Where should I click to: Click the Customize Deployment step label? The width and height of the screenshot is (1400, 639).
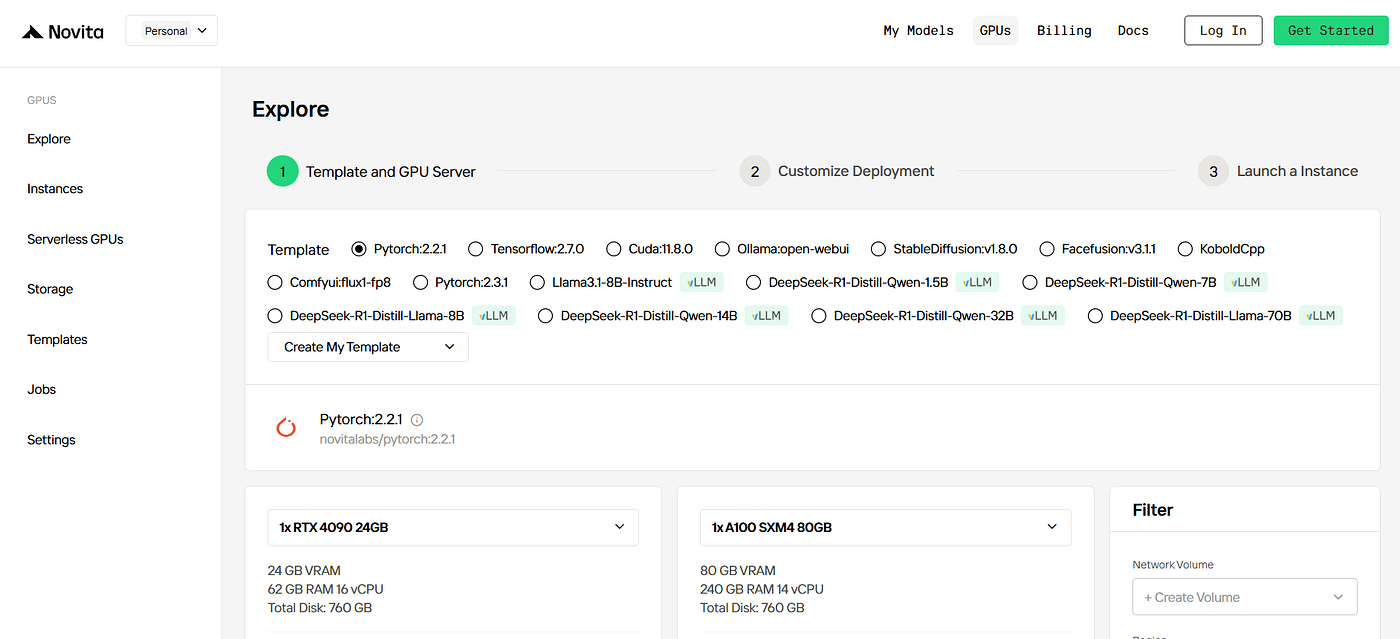856,171
